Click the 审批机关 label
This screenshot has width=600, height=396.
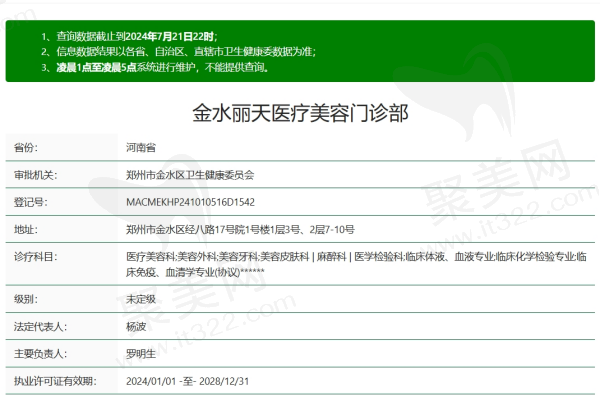pyautogui.click(x=35, y=175)
